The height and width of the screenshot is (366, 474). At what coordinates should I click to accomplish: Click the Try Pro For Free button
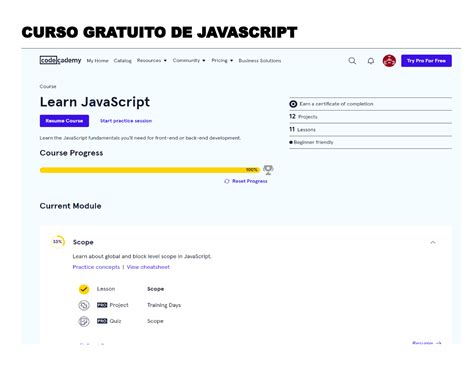[x=426, y=61]
